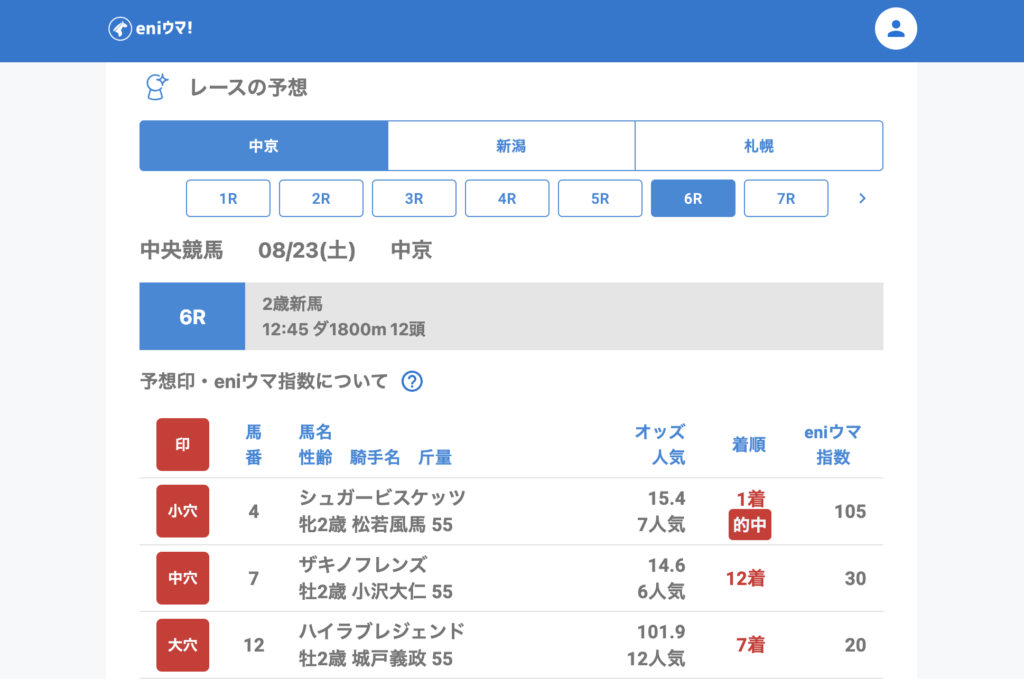
Task: Click the race prediction head icon
Action: pos(155,88)
